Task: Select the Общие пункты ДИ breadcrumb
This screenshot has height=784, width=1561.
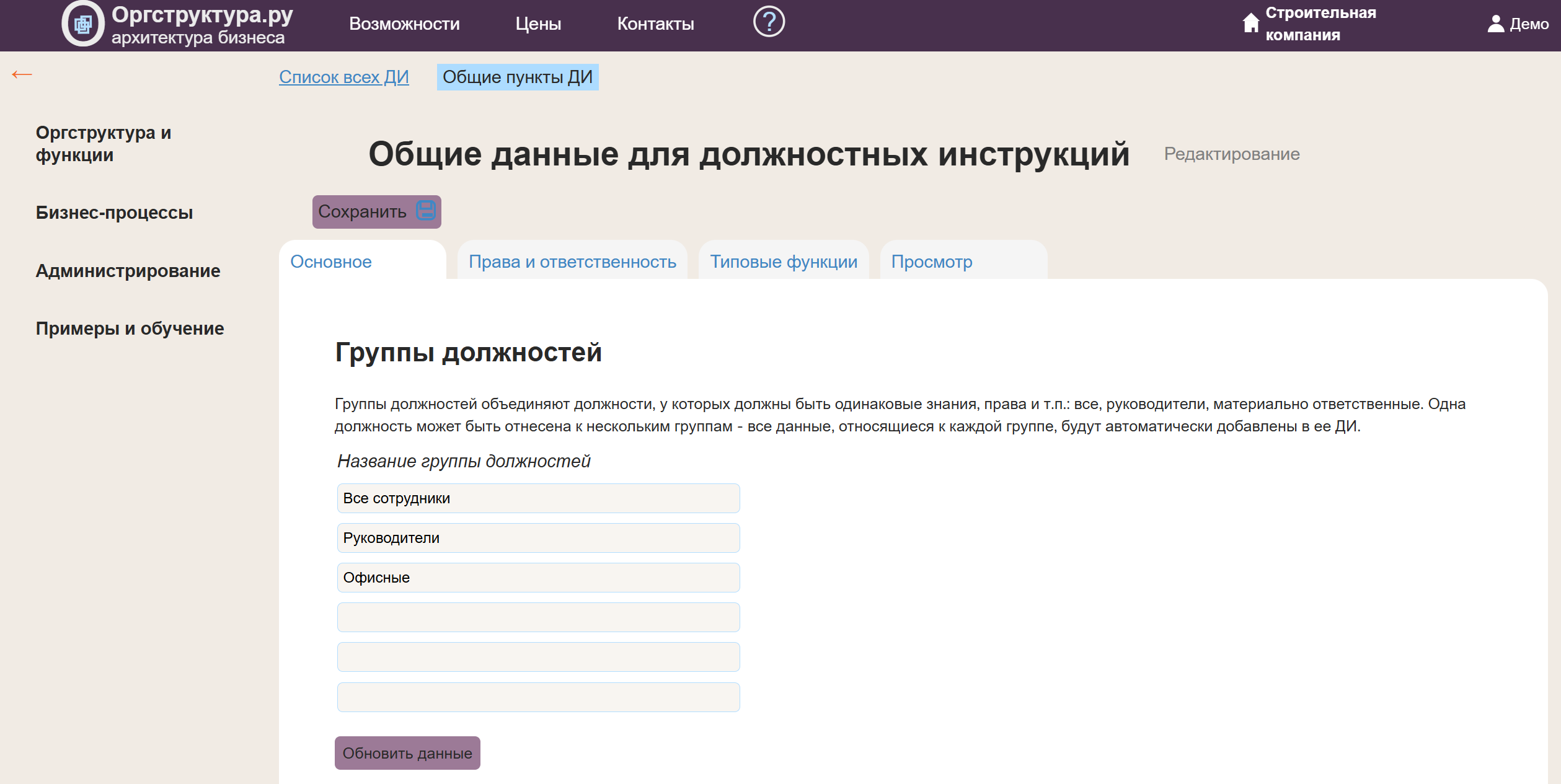Action: pyautogui.click(x=518, y=77)
